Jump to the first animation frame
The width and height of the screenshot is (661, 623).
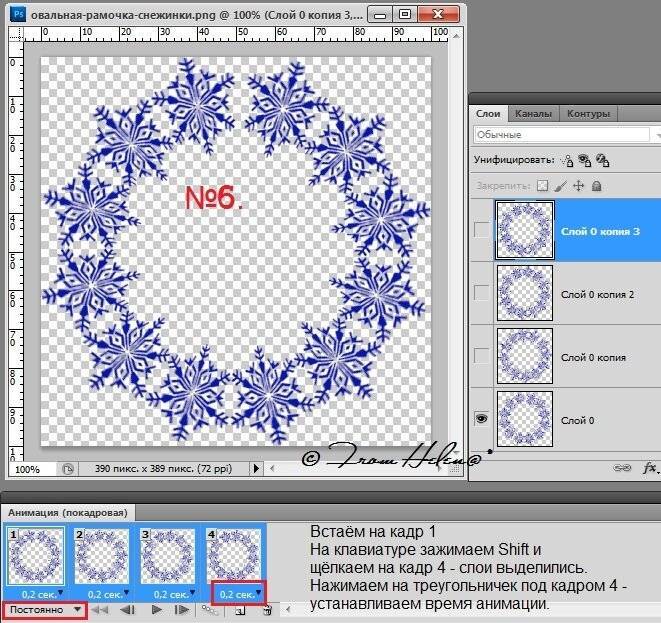click(x=101, y=609)
